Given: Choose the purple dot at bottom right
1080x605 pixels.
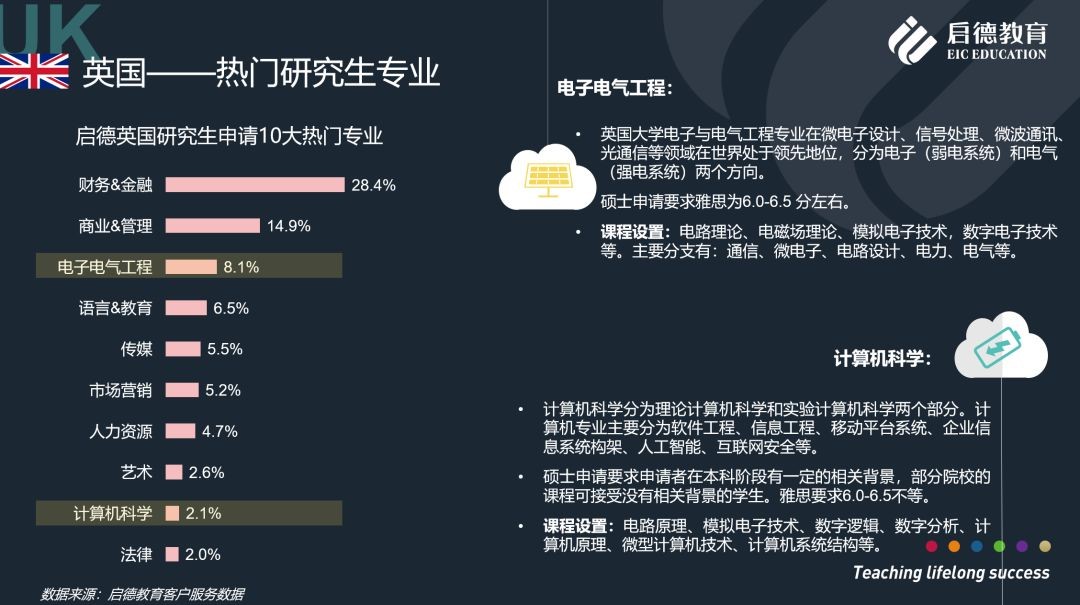Looking at the screenshot, I should pyautogui.click(x=1022, y=546).
